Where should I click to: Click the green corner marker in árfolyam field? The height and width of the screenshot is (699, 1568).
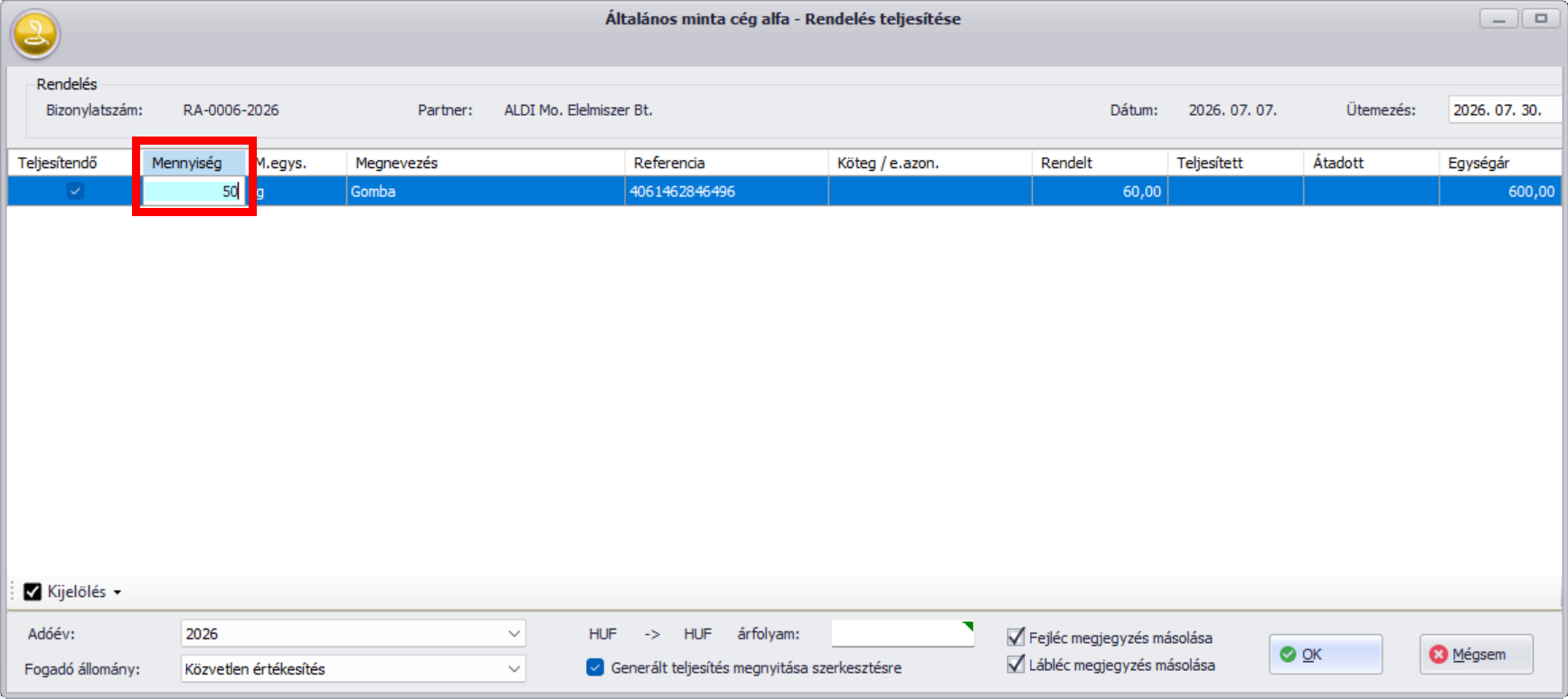pyautogui.click(x=968, y=626)
